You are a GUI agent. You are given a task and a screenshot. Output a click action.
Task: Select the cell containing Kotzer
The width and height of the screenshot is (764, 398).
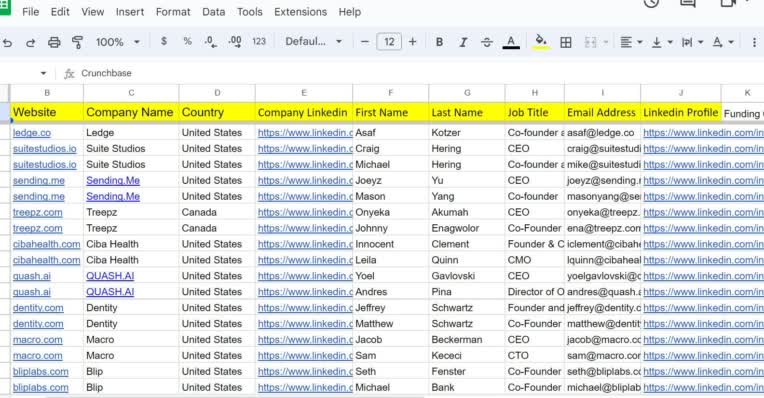[467, 133]
